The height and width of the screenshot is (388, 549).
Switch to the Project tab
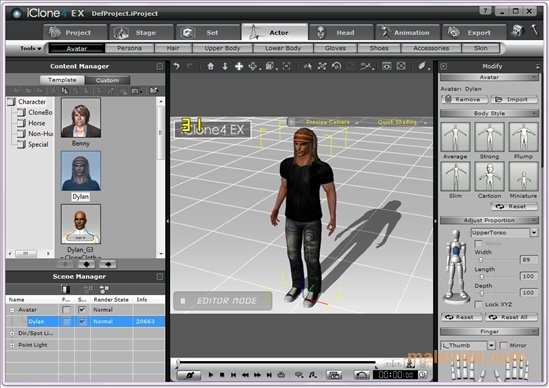[75, 33]
